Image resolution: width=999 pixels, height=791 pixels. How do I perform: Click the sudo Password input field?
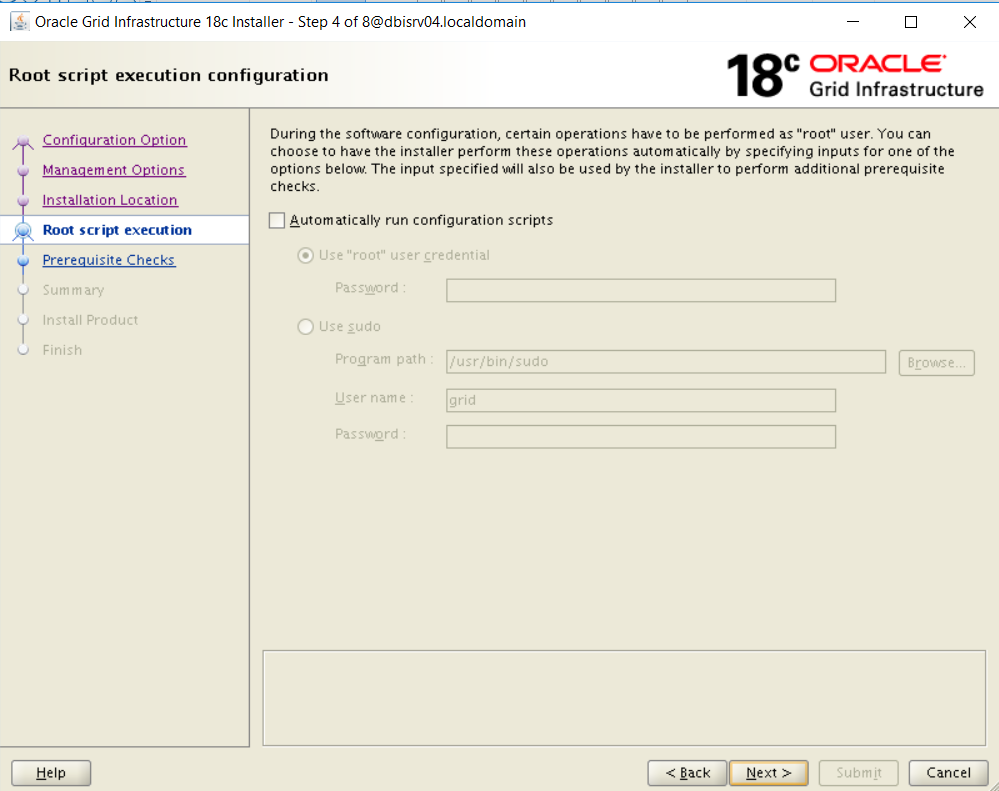pos(641,437)
